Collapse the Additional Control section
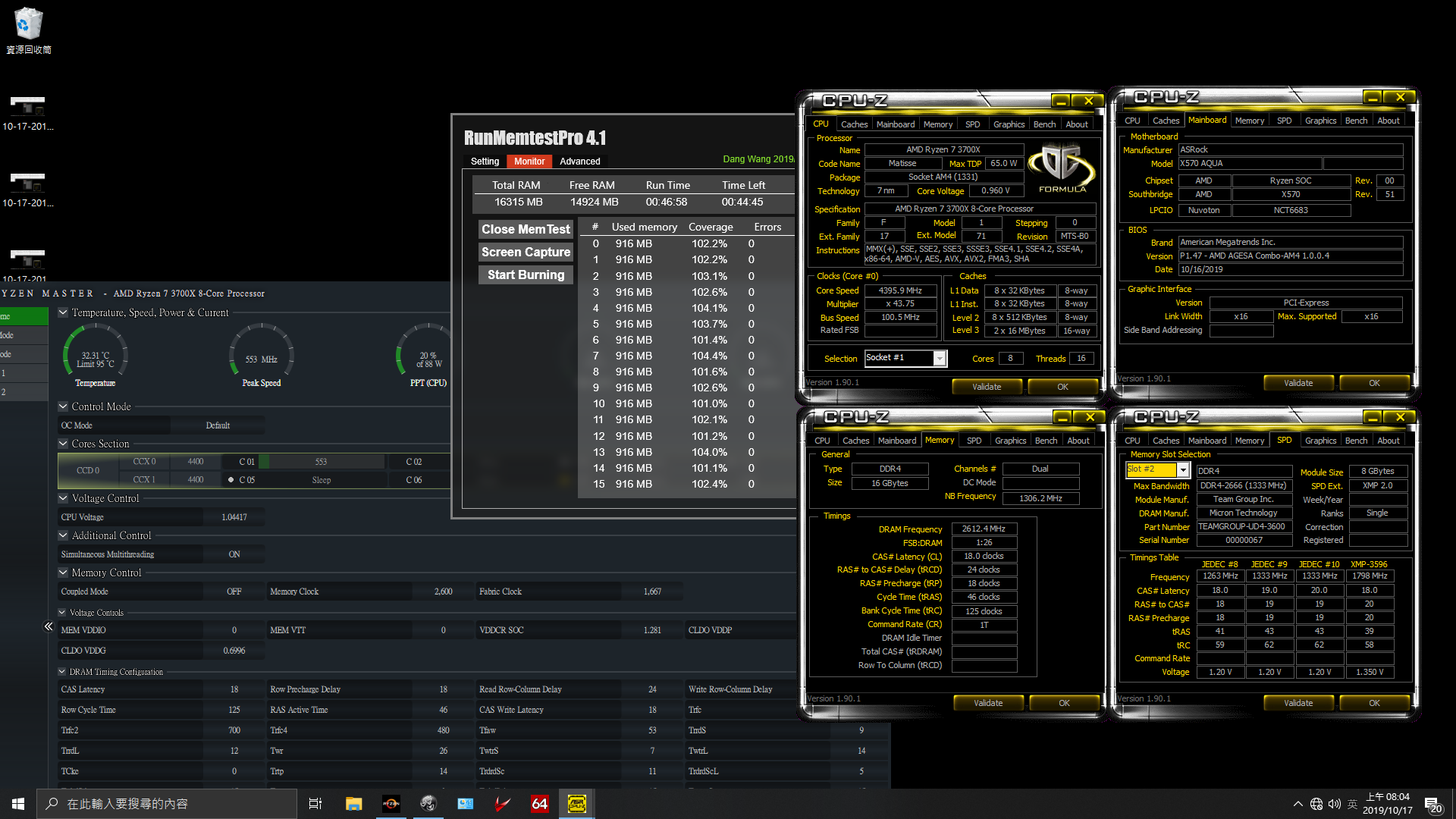 coord(63,535)
